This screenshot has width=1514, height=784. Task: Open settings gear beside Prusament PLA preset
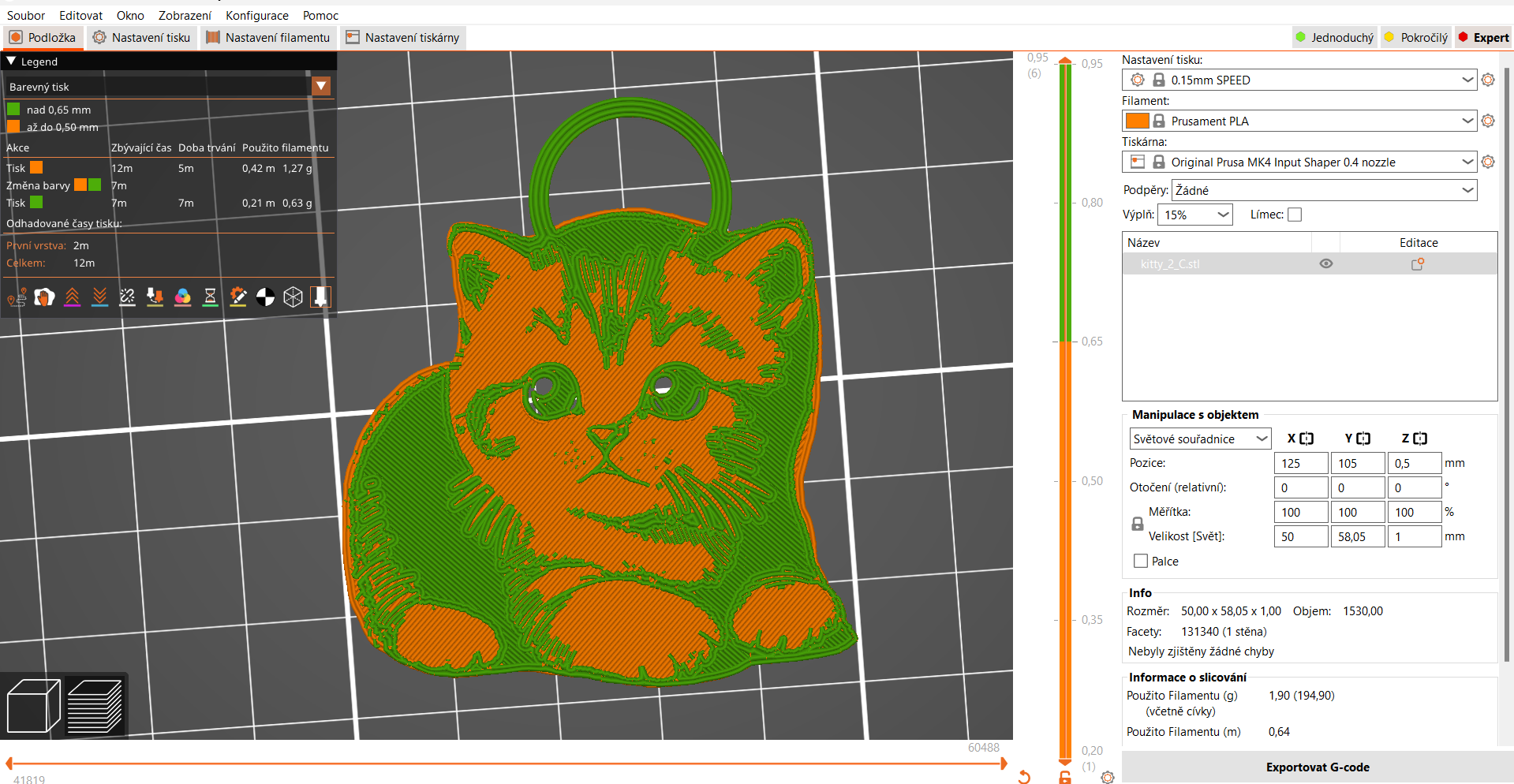[1488, 121]
